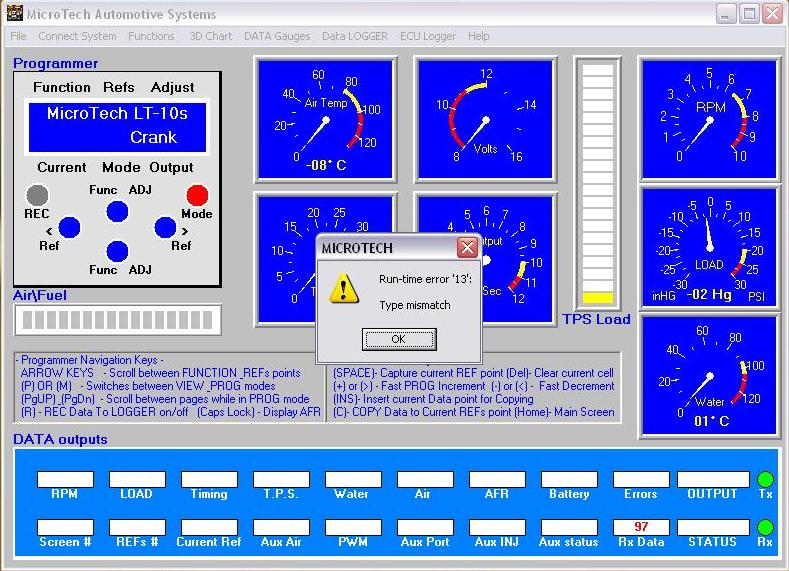Open the Connect System menu
The image size is (789, 571).
coord(77,36)
